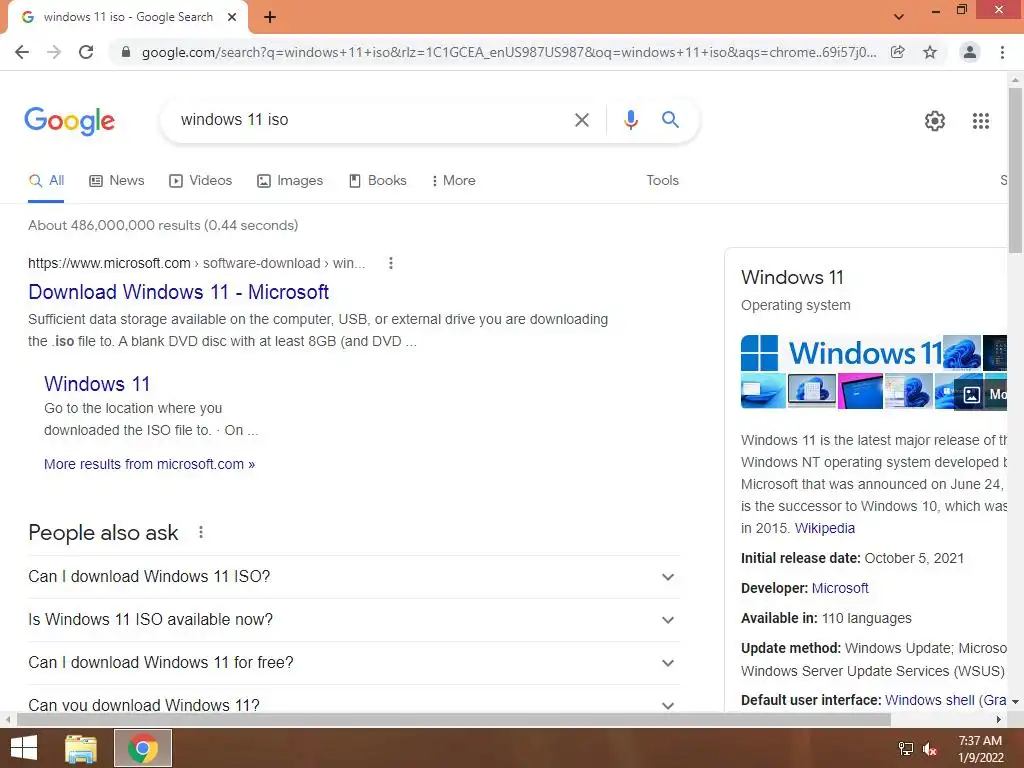Go back to the previous page
The image size is (1024, 768).
[x=22, y=52]
